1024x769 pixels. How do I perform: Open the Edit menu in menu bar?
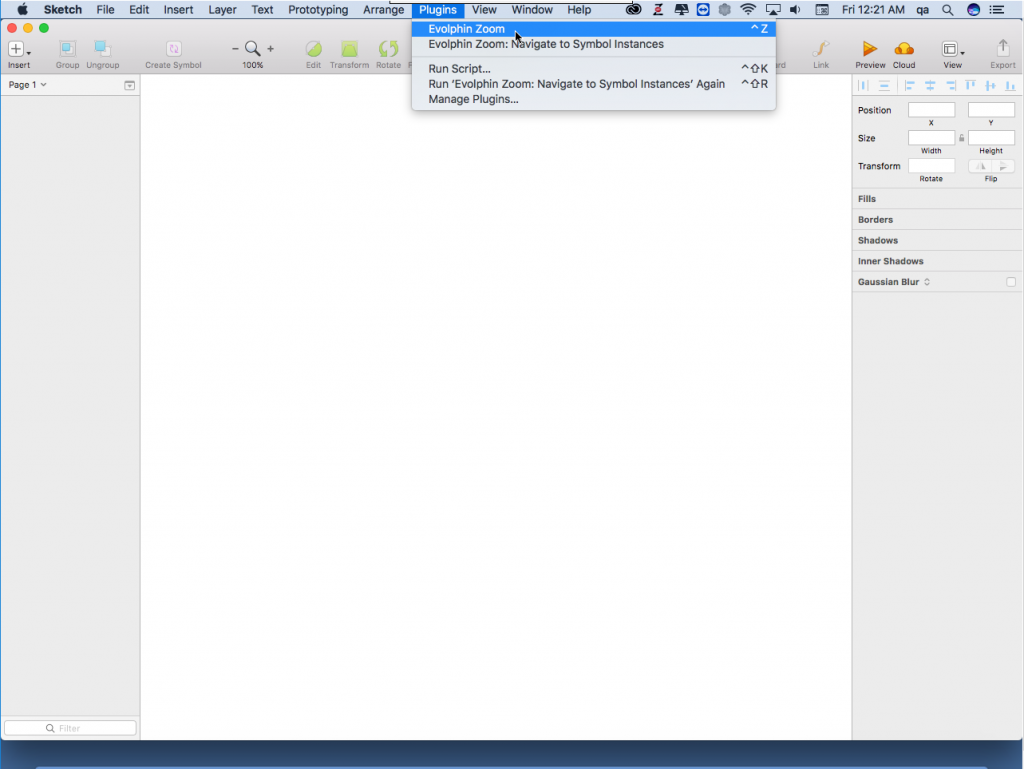[x=139, y=10]
